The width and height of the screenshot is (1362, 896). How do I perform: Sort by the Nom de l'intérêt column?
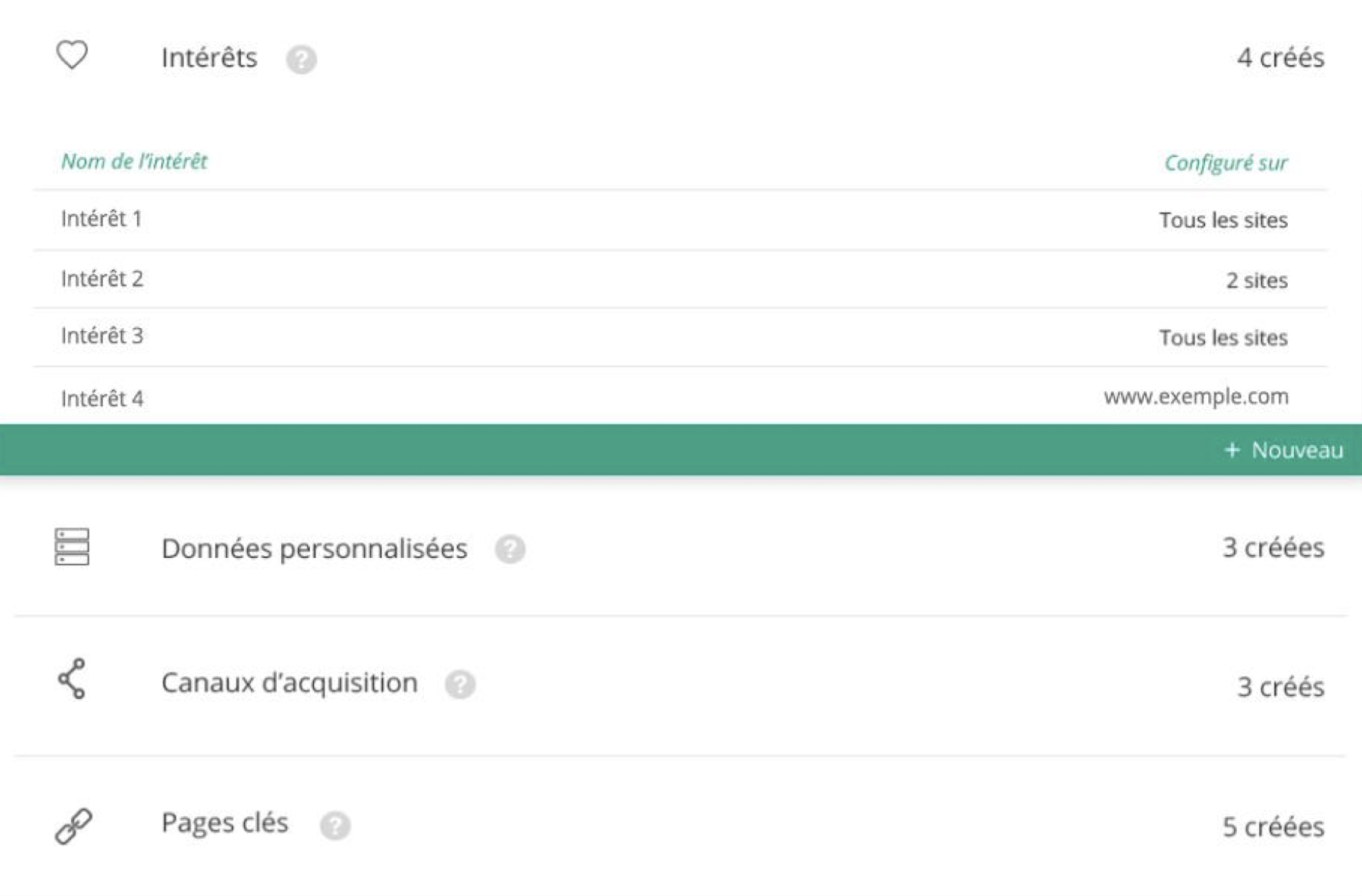tap(134, 161)
